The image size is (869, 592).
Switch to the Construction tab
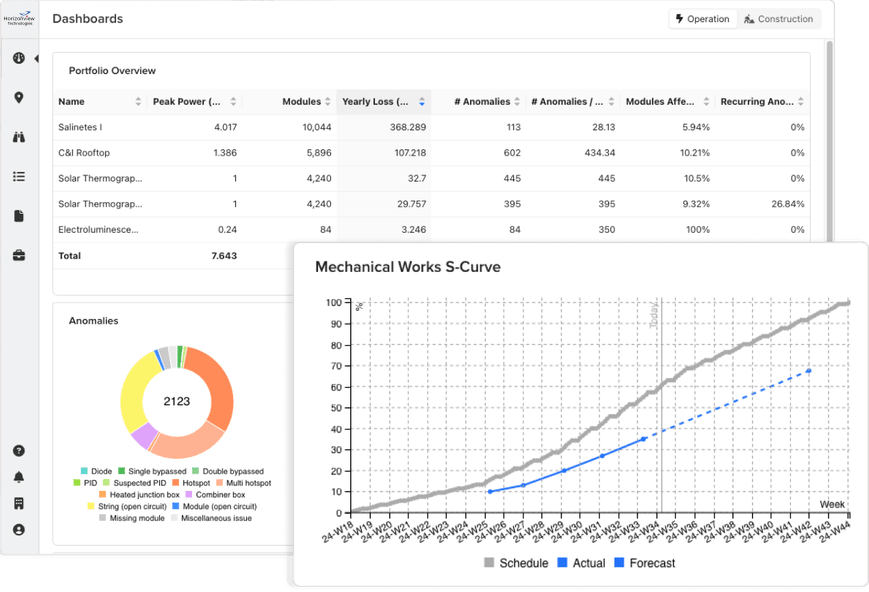coord(779,19)
